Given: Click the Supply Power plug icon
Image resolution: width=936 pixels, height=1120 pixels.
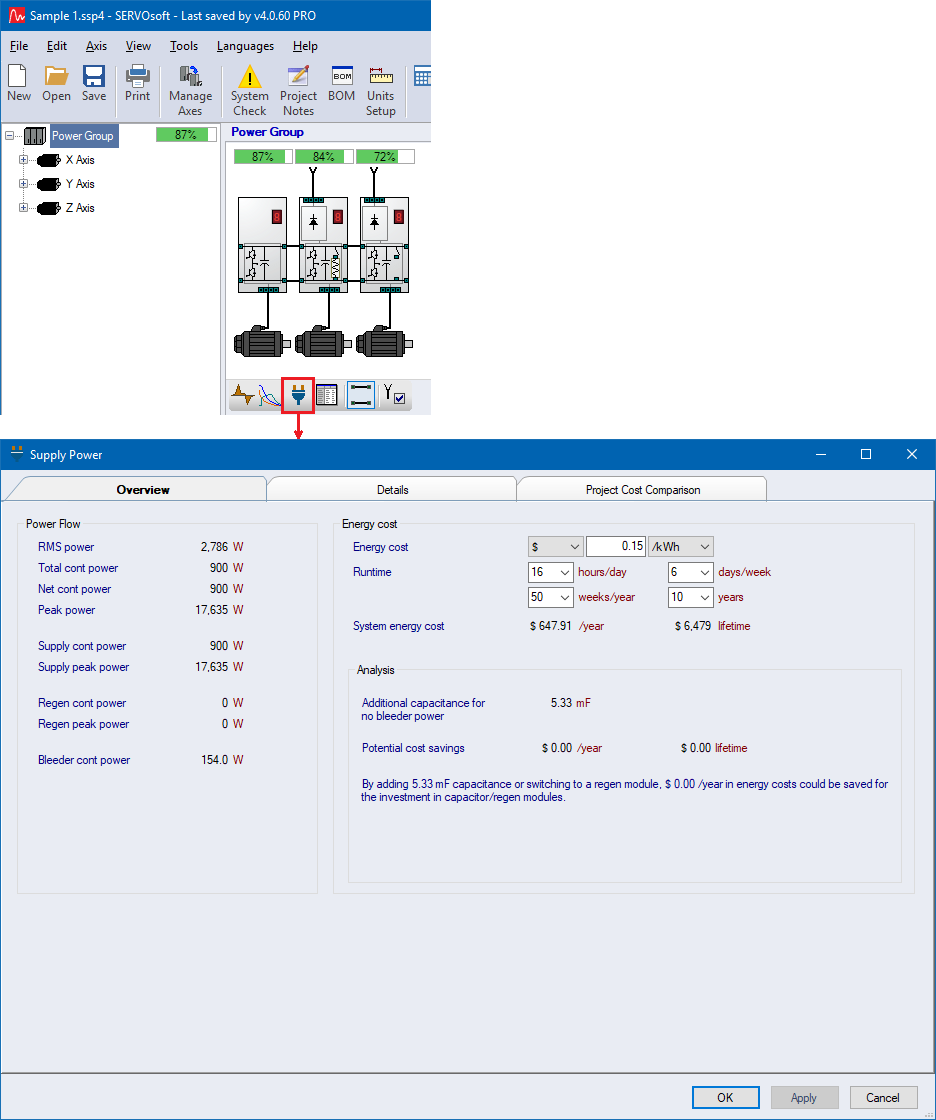Looking at the screenshot, I should [298, 396].
